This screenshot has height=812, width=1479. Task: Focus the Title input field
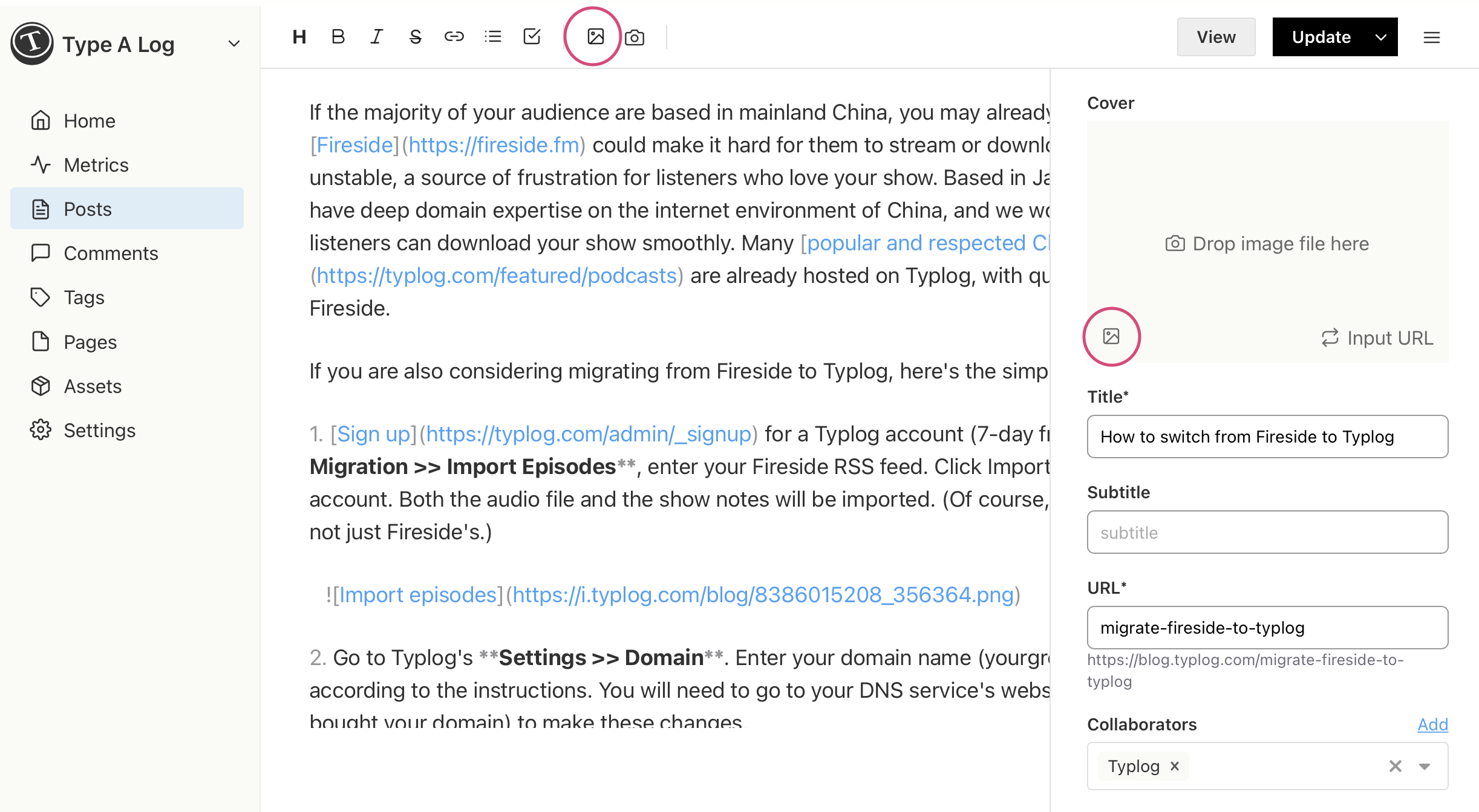(x=1267, y=437)
